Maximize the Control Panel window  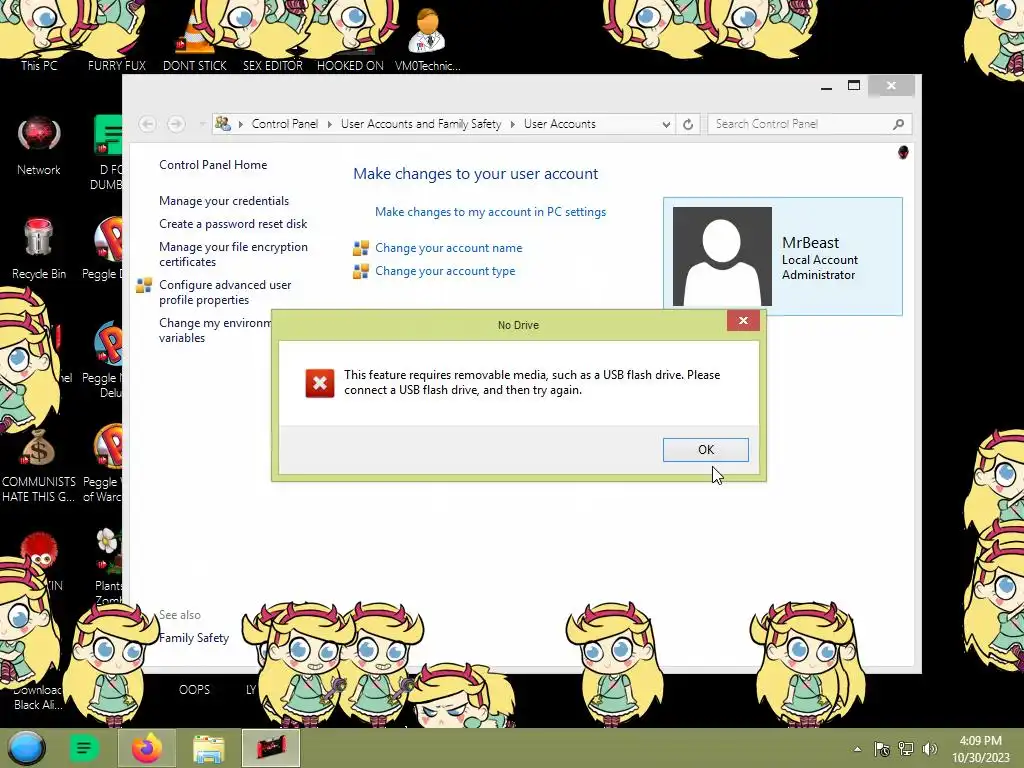pyautogui.click(x=854, y=86)
